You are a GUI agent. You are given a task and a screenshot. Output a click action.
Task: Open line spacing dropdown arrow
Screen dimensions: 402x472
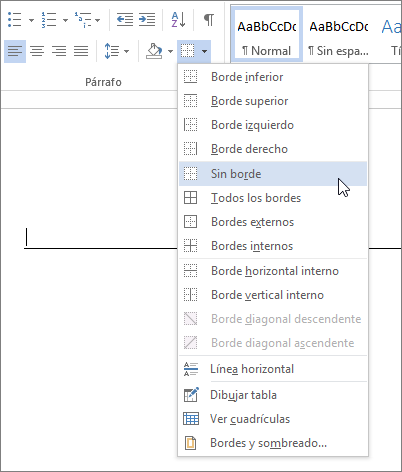pos(126,51)
